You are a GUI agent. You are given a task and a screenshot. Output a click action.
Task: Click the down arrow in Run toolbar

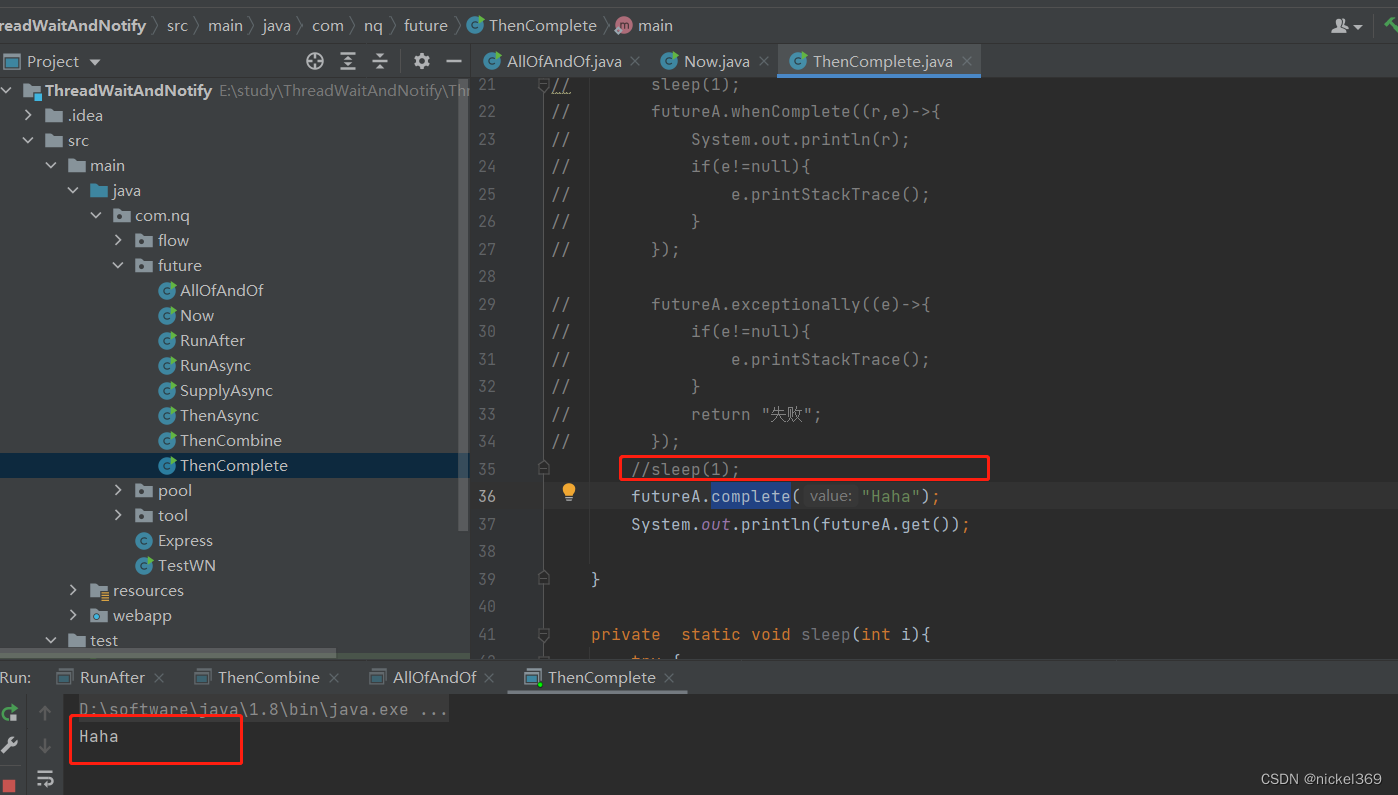(x=45, y=746)
